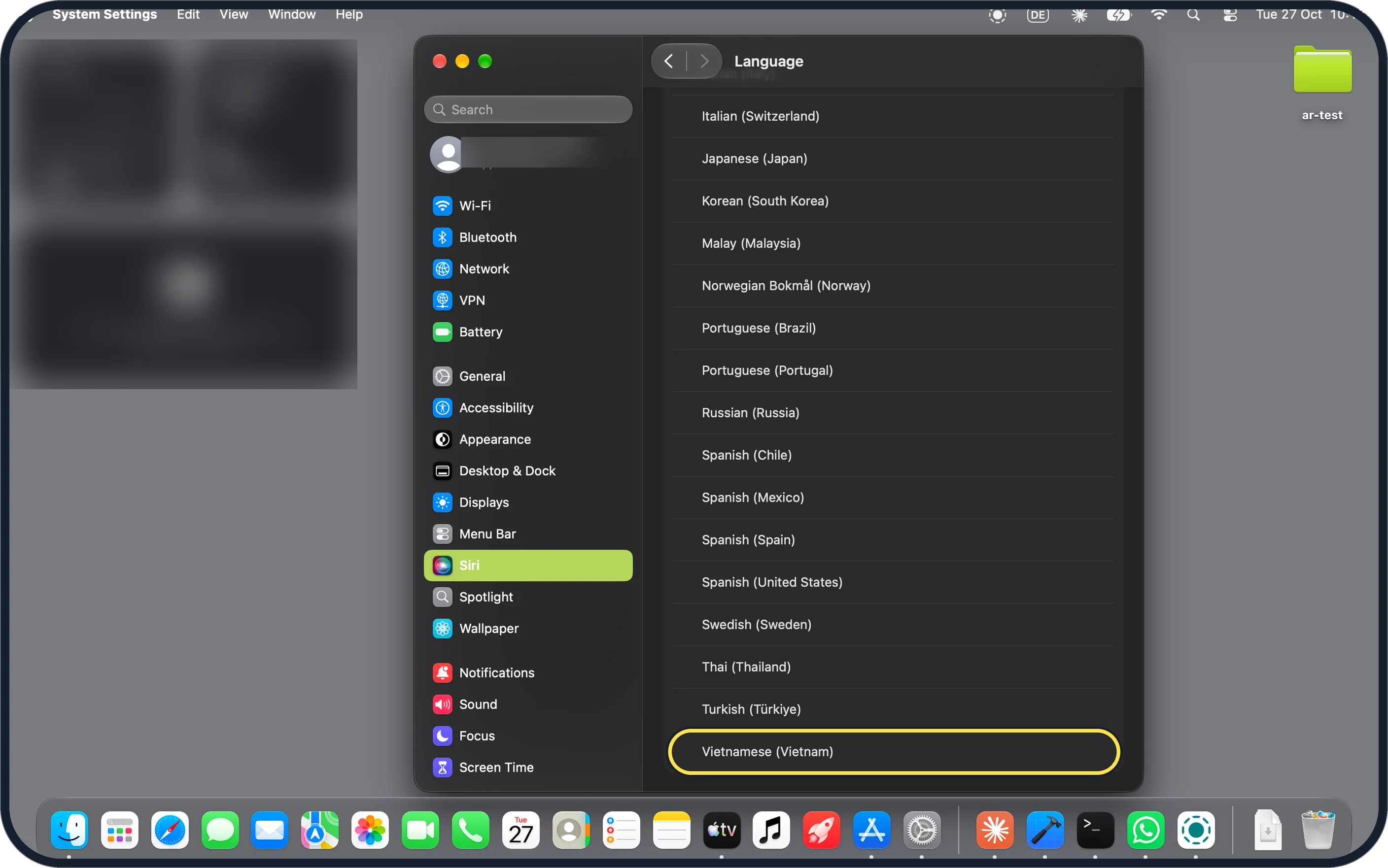Select Menu Bar settings

[x=528, y=534]
